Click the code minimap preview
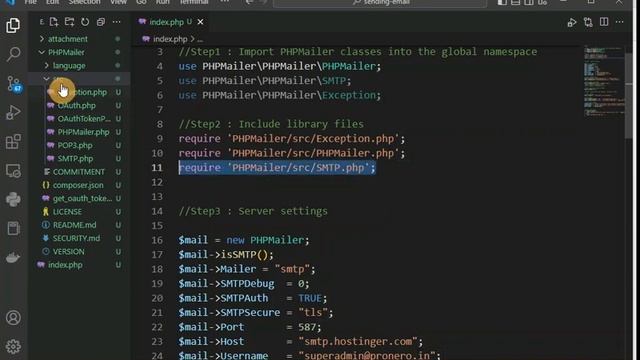The width and height of the screenshot is (640, 360). tap(604, 82)
